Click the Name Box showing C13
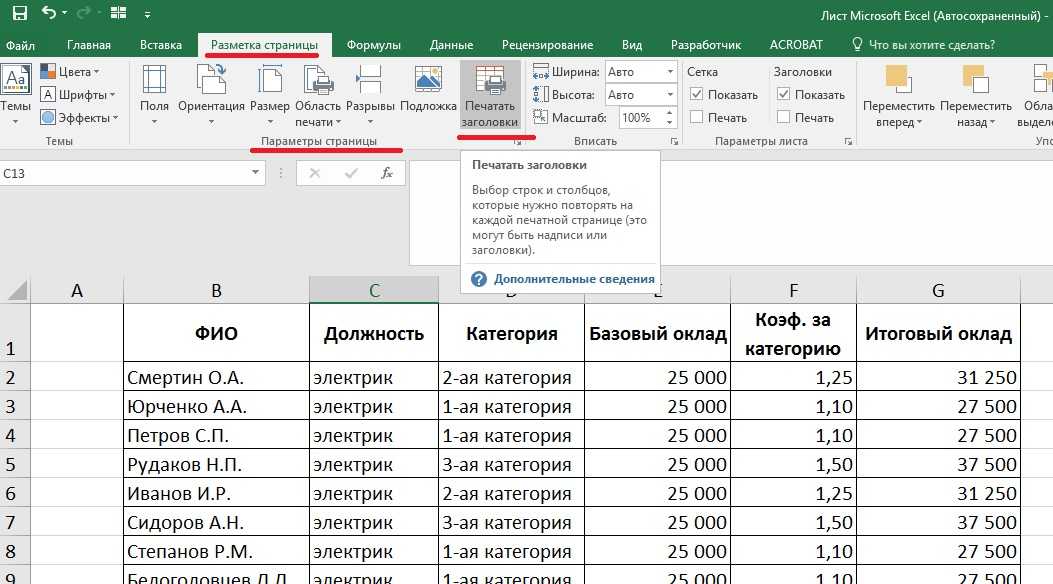This screenshot has width=1053, height=584. point(125,173)
